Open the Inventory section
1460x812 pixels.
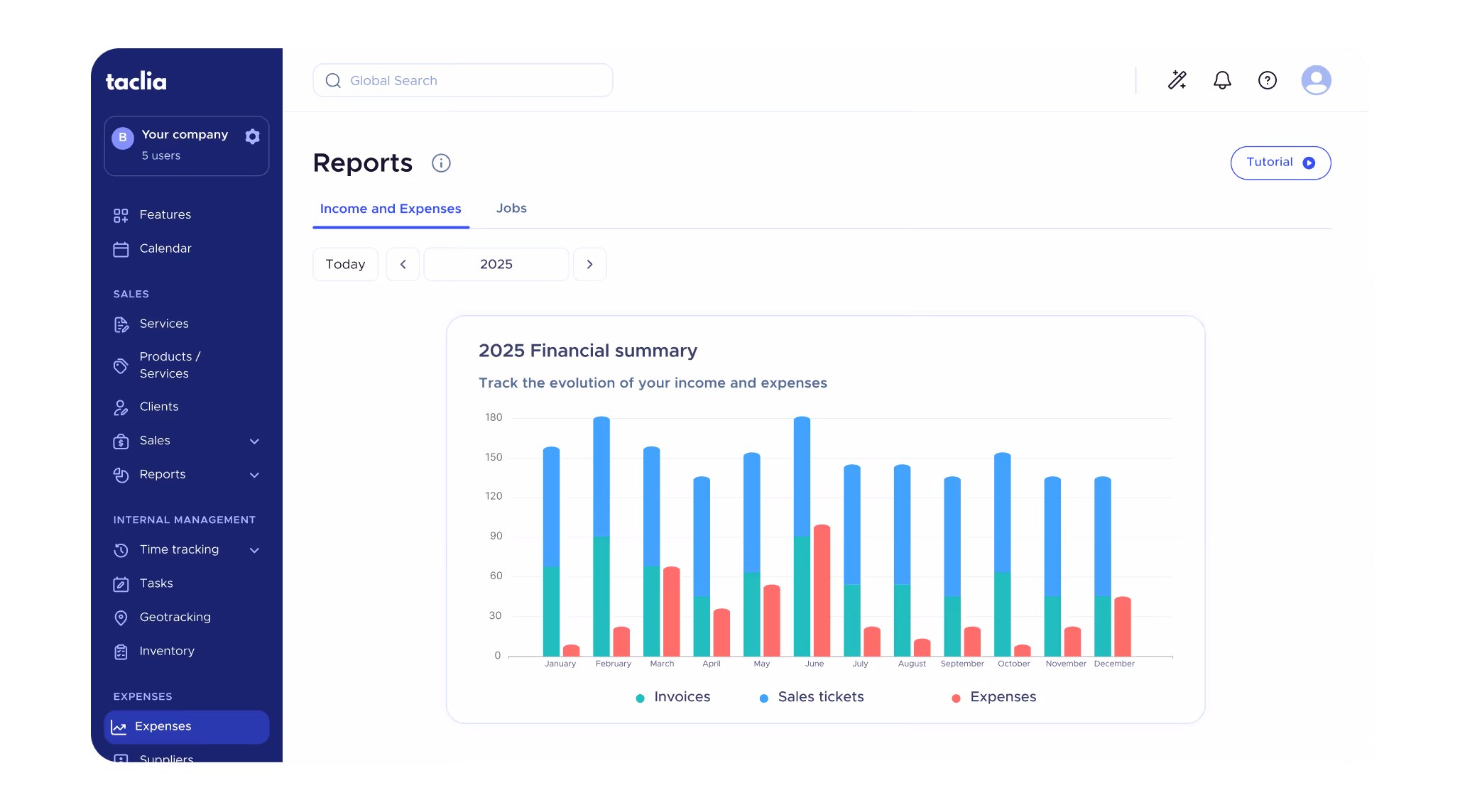click(166, 651)
